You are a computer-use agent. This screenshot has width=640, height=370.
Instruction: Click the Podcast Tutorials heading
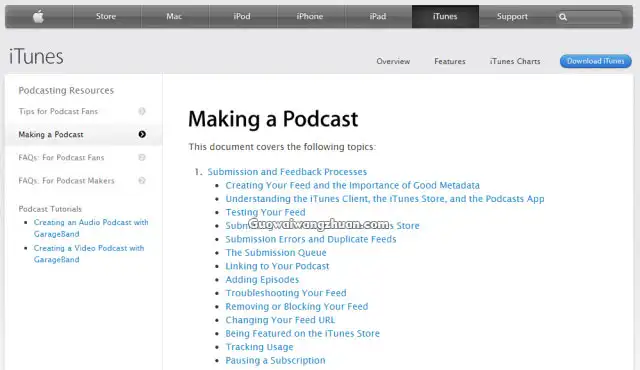click(x=50, y=209)
